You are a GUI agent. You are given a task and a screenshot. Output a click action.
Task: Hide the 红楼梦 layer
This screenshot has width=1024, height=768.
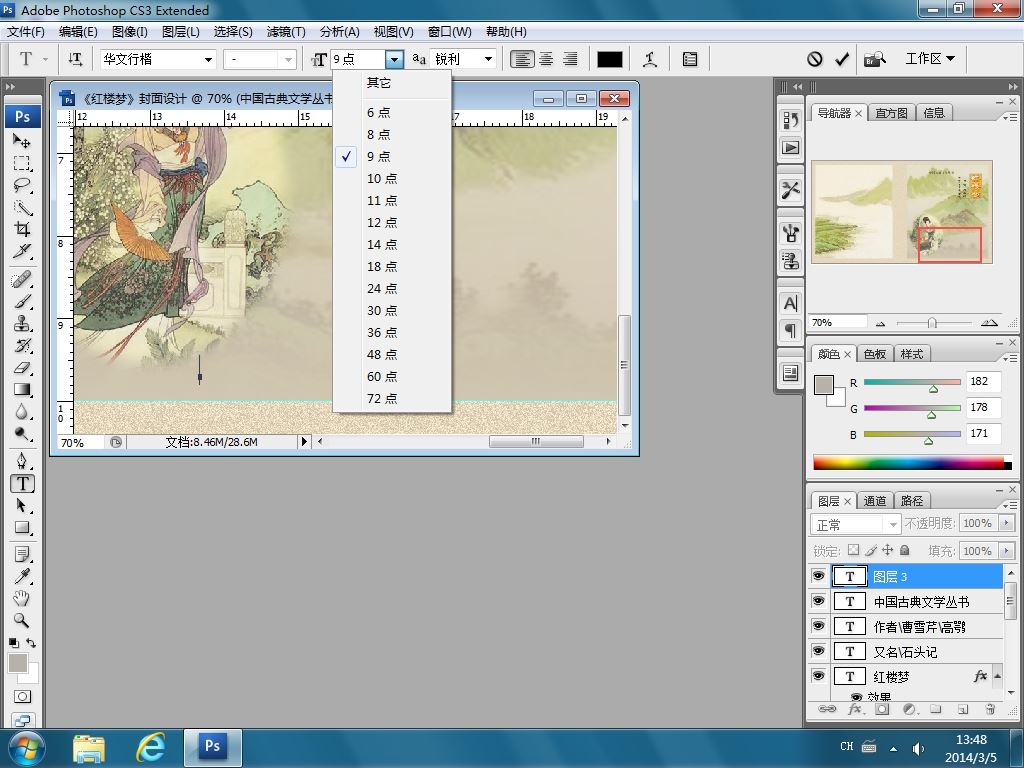[x=818, y=676]
